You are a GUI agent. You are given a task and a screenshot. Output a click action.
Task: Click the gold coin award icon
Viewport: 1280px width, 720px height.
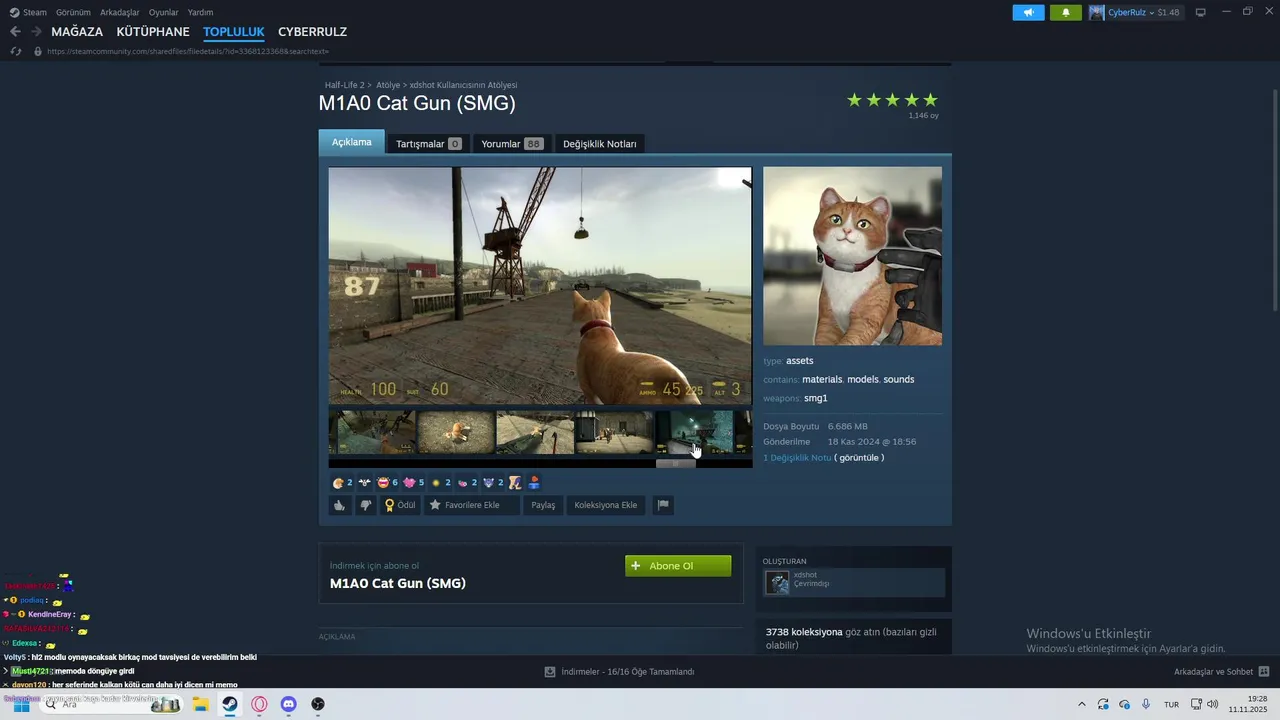click(440, 483)
